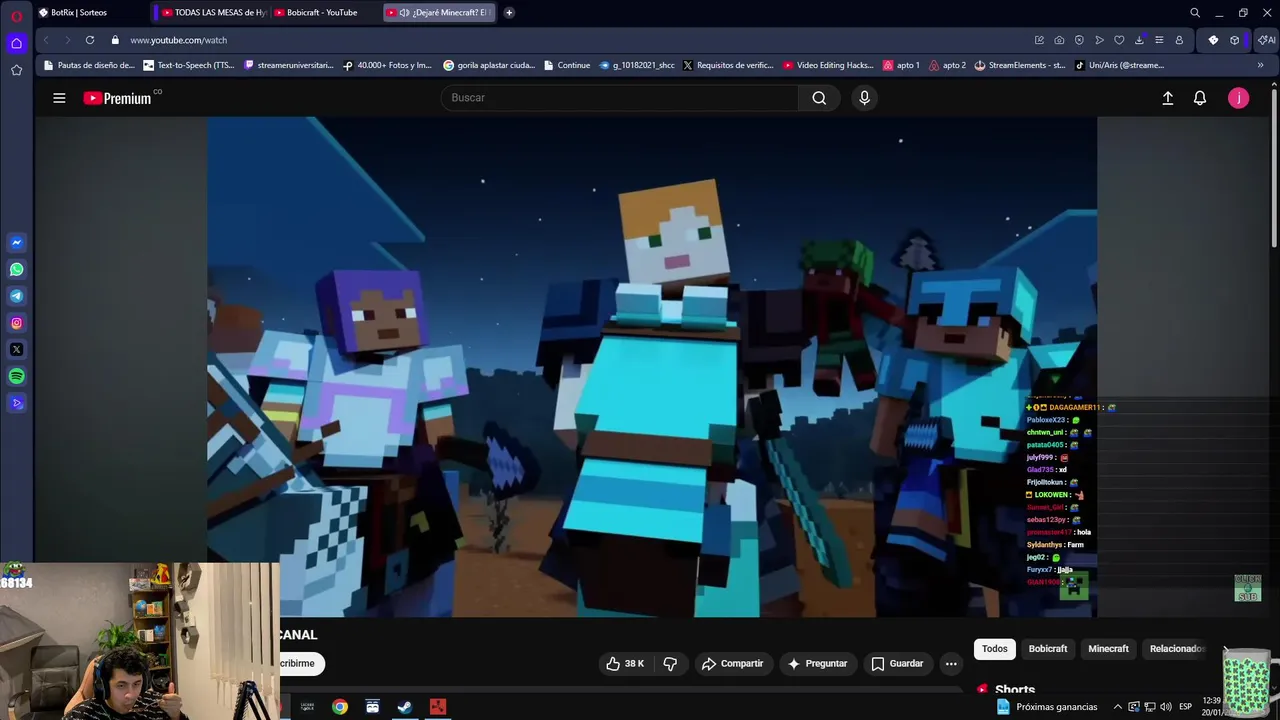The image size is (1280, 720).
Task: Open the Opera AI assistant button
Action: tap(1267, 40)
